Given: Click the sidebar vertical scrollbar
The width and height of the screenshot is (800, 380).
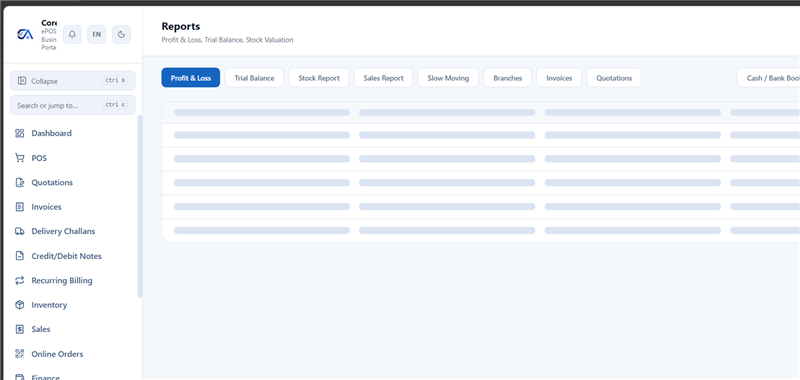Looking at the screenshot, I should coord(140,207).
